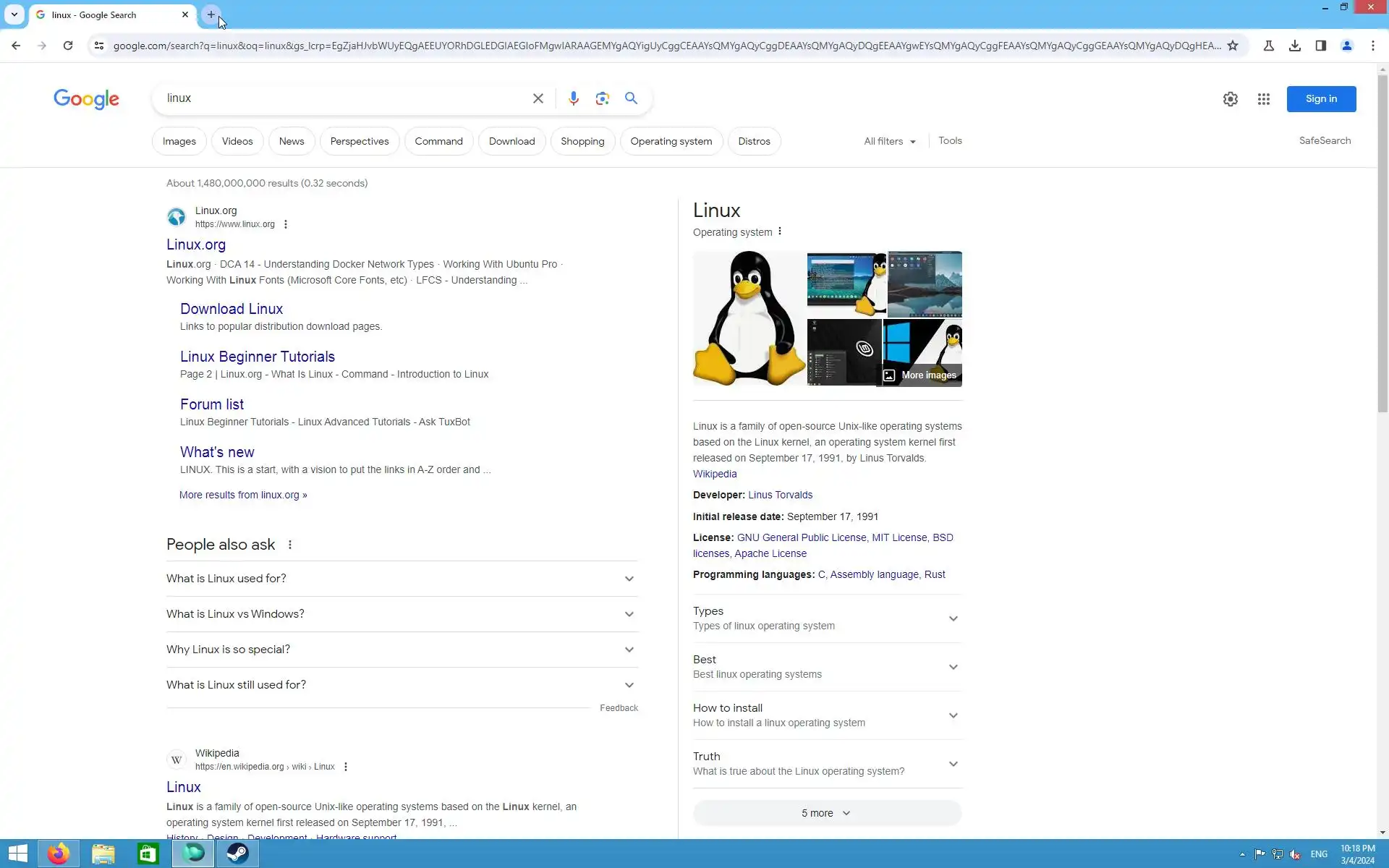The image size is (1389, 868).
Task: Open the All filters dropdown
Action: (889, 141)
